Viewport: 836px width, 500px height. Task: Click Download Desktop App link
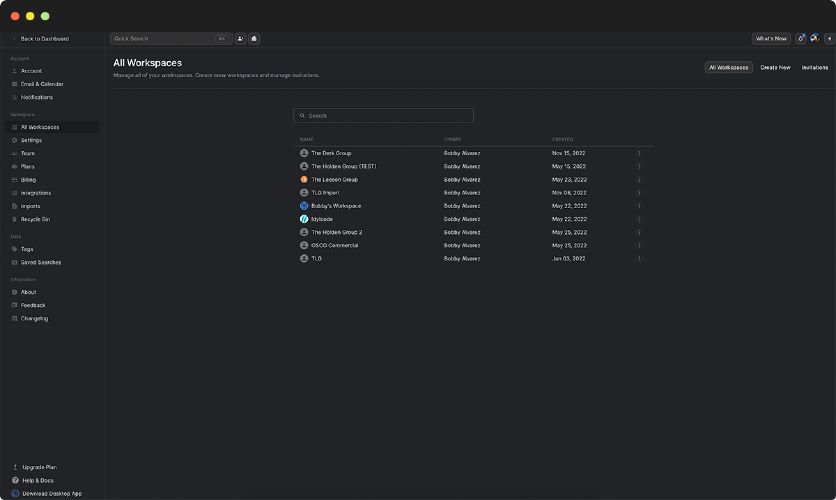pyautogui.click(x=51, y=493)
